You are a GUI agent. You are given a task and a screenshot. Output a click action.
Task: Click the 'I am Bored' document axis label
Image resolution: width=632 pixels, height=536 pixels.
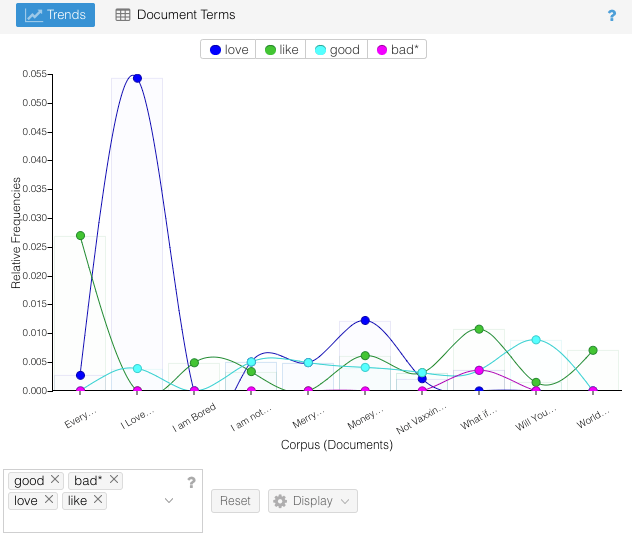pyautogui.click(x=194, y=421)
